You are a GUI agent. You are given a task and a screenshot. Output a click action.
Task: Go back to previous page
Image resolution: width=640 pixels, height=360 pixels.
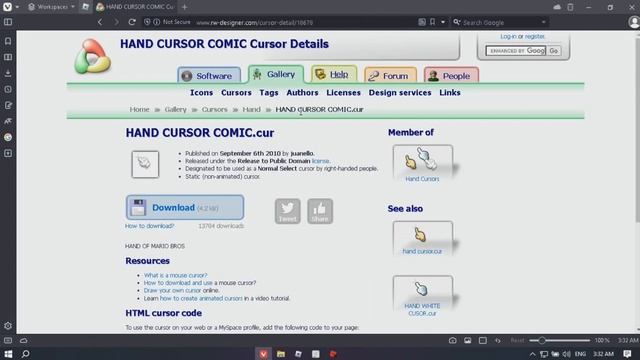[100, 22]
